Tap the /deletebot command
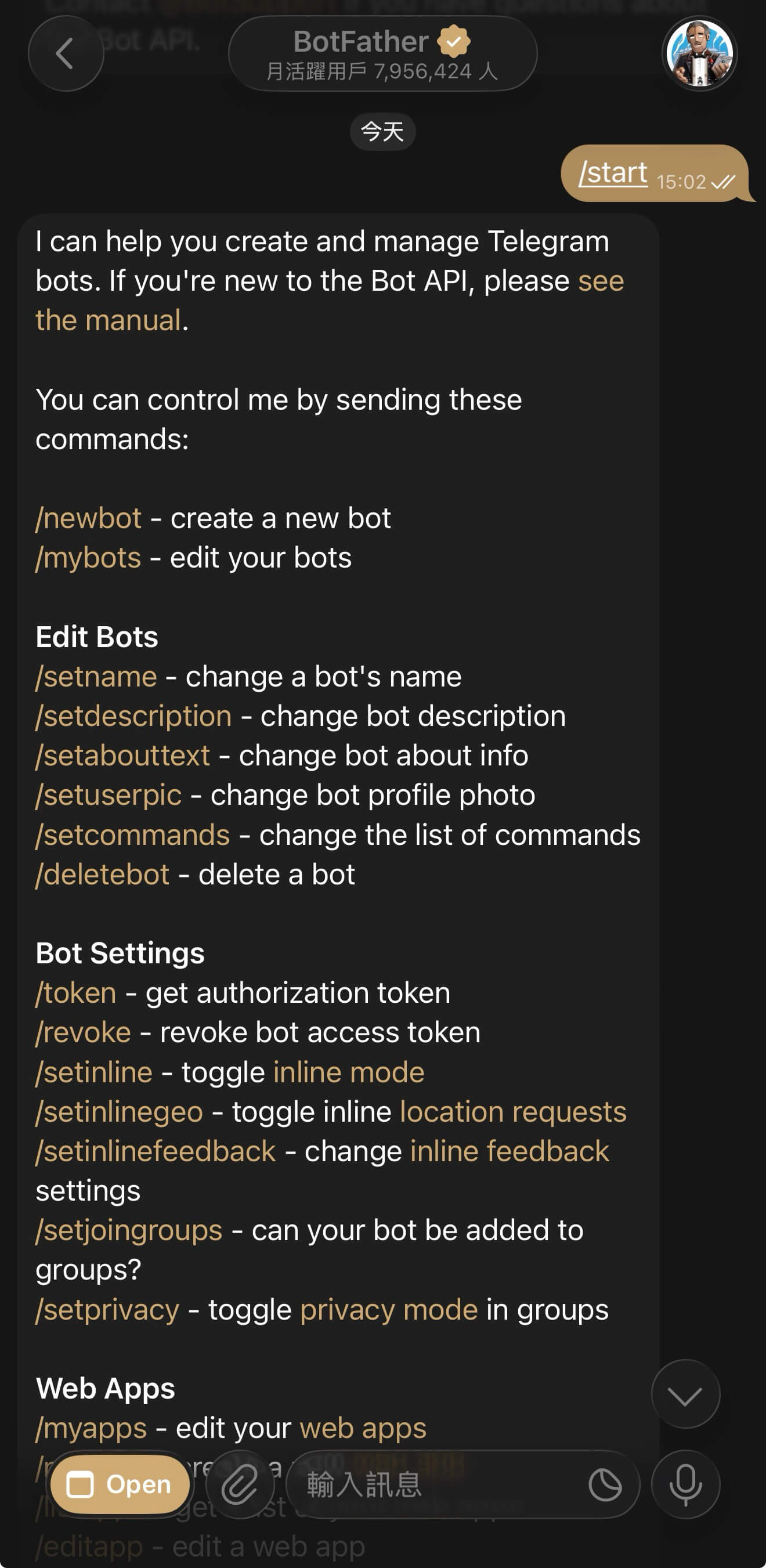 click(103, 875)
